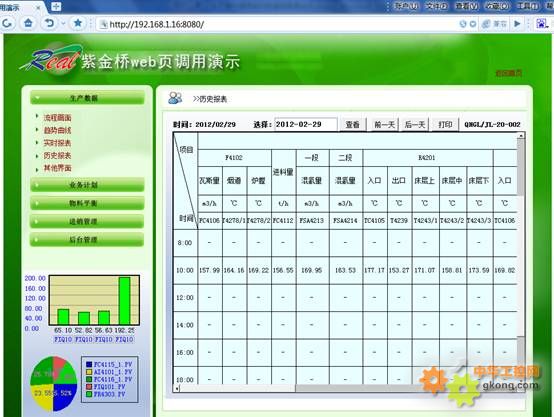Click the play arrow icon beside address bar

coord(517,24)
